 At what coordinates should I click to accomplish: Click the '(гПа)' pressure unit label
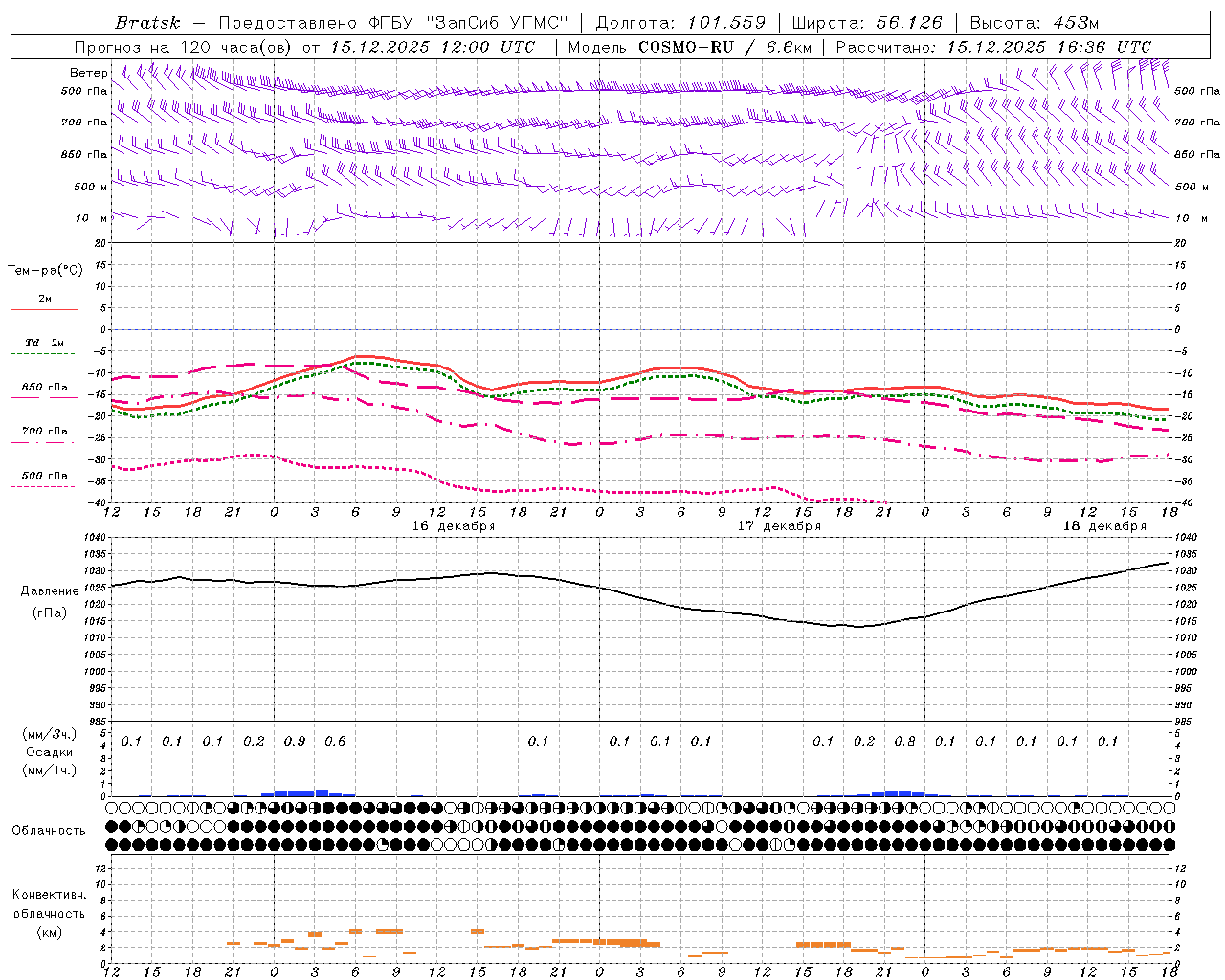click(x=50, y=612)
